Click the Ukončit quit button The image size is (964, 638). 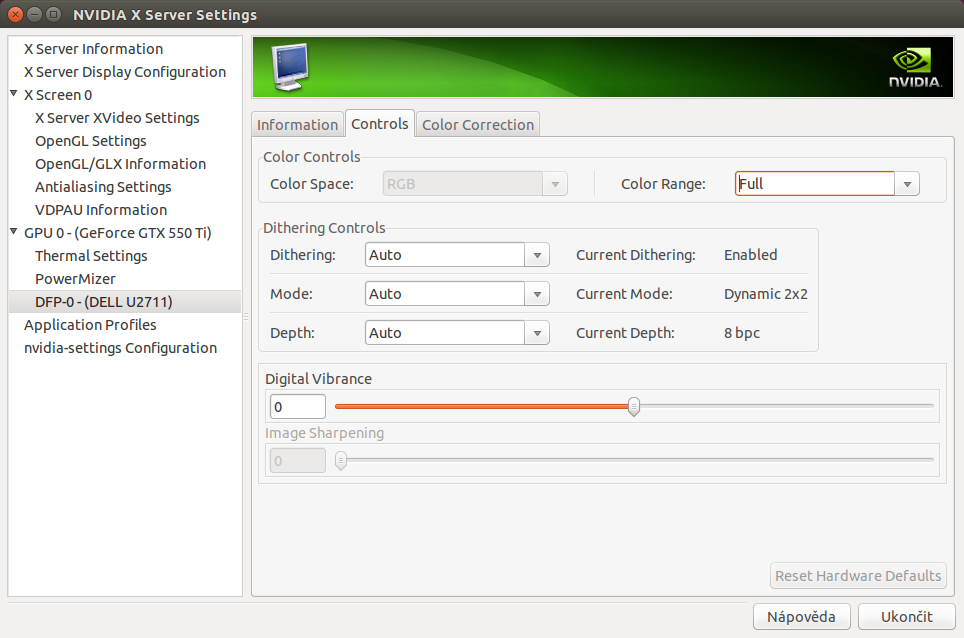[907, 616]
